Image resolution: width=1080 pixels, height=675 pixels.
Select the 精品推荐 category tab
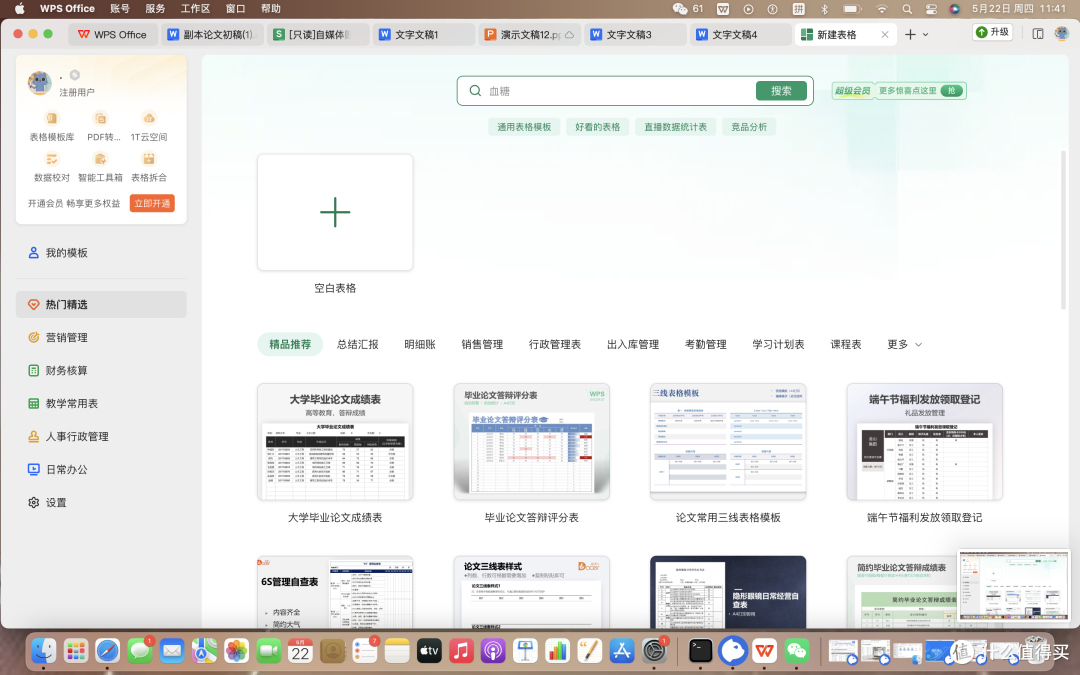(290, 344)
